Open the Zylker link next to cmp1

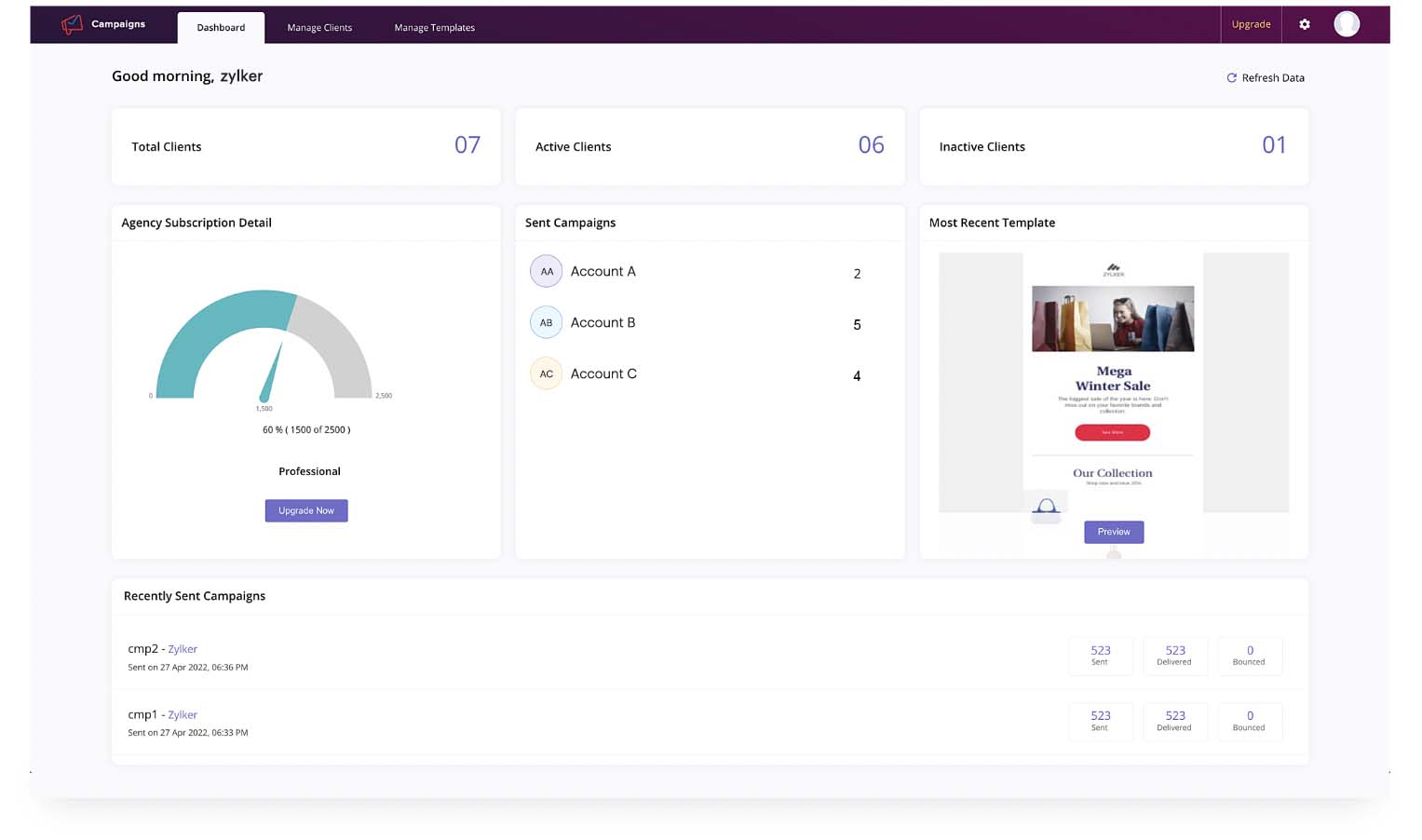183,715
